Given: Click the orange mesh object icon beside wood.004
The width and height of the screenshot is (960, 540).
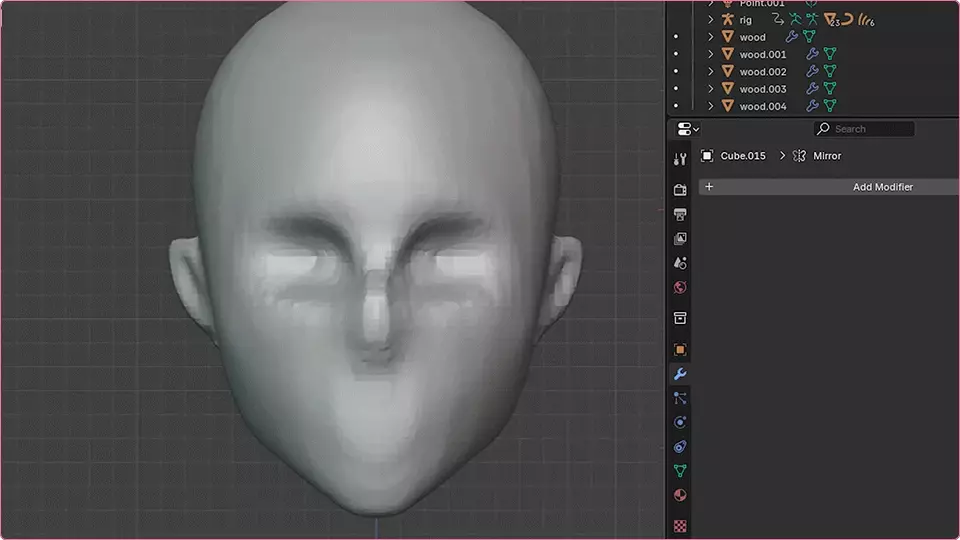Looking at the screenshot, I should [x=727, y=106].
